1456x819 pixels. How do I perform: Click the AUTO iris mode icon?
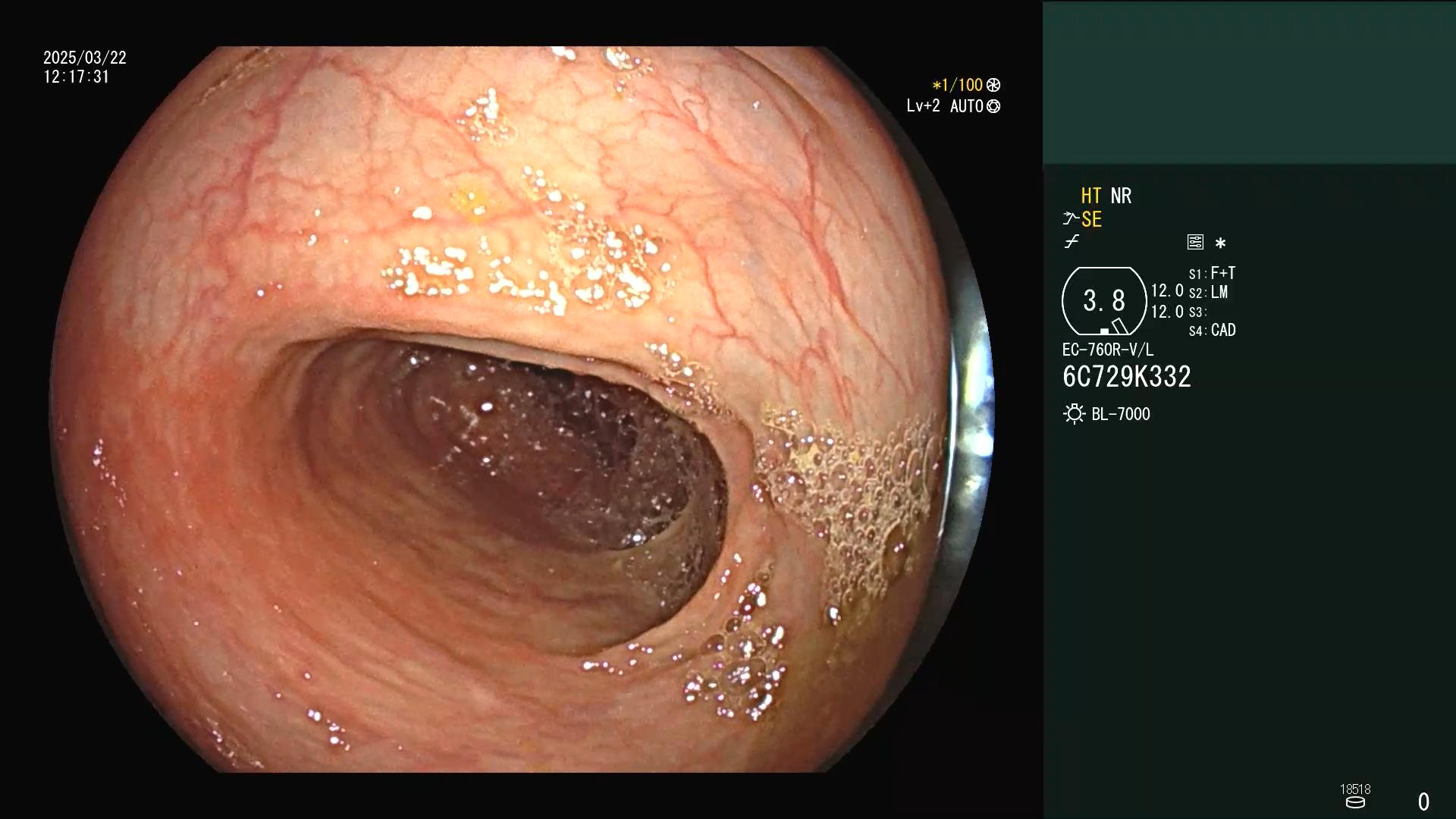(993, 106)
